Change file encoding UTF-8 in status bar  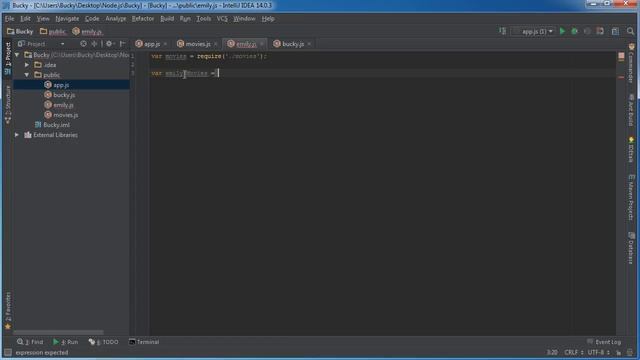599,353
